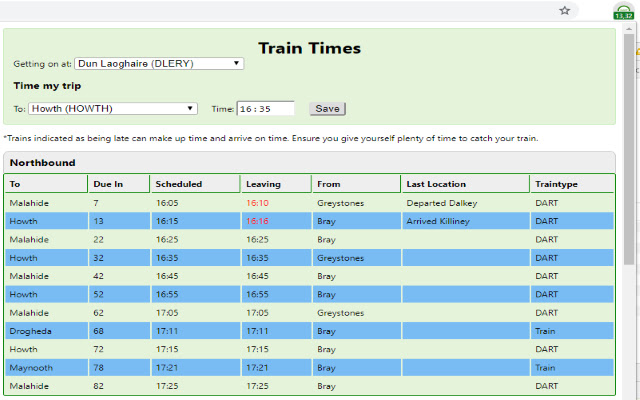Click the train times extension icon
Image resolution: width=640 pixels, height=400 pixels.
click(x=622, y=11)
